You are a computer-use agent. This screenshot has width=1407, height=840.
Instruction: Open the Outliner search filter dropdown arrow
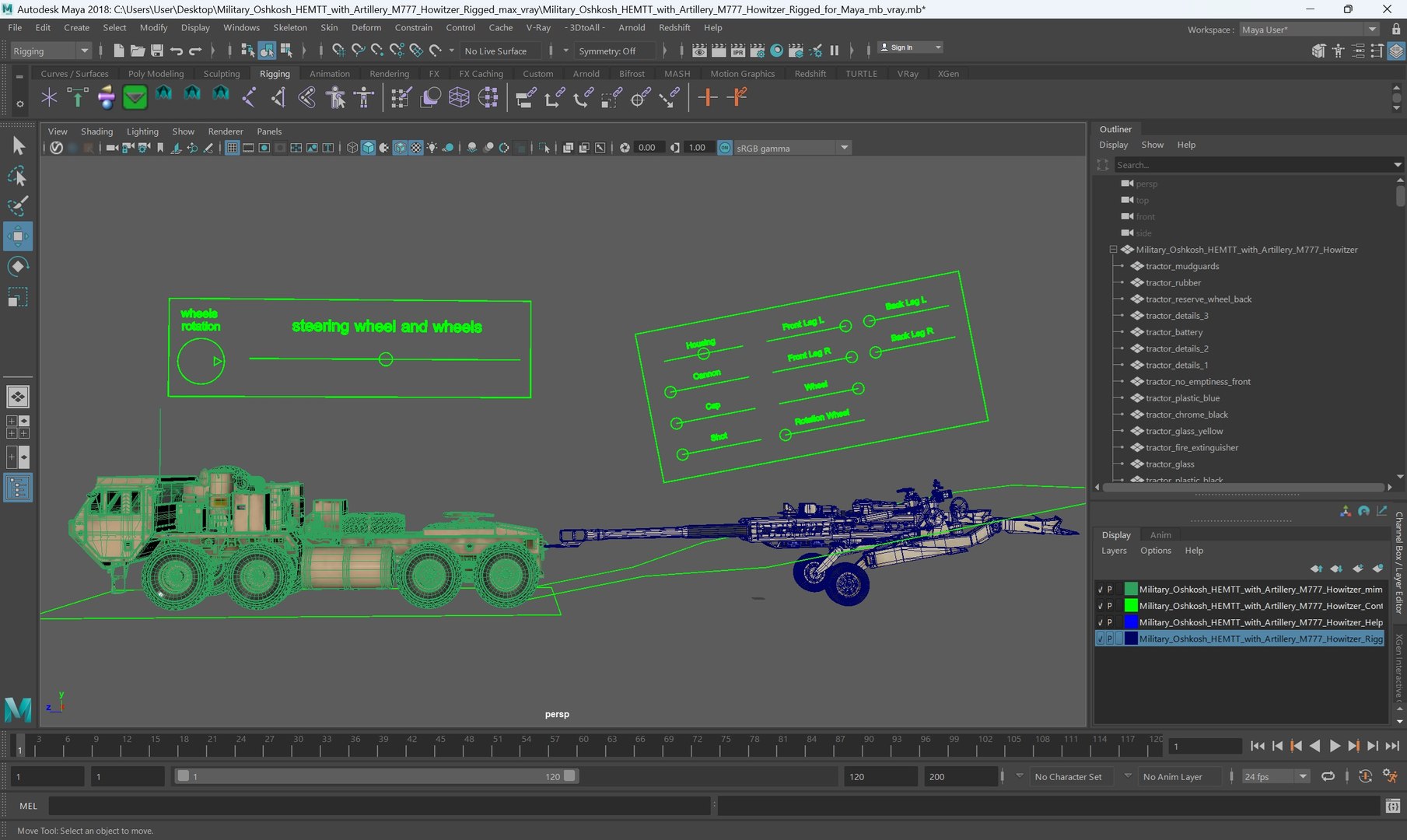pos(1397,165)
